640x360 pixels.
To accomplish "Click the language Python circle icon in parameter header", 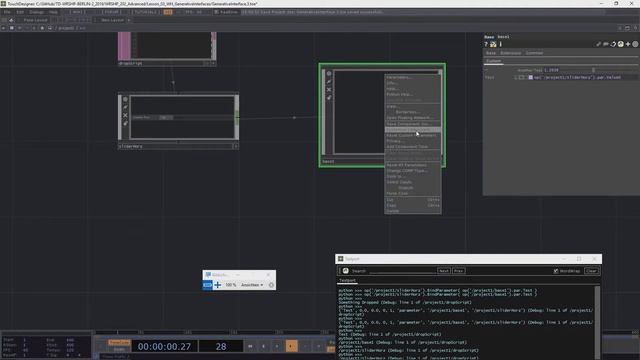I will (x=620, y=44).
